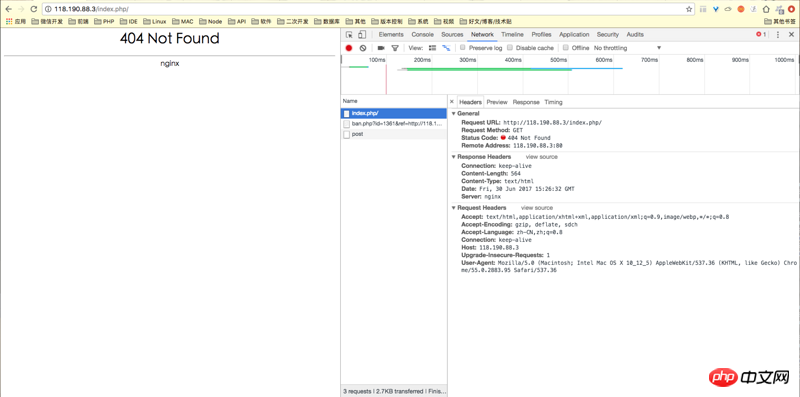Enable the Preserve log checkbox

coord(462,47)
